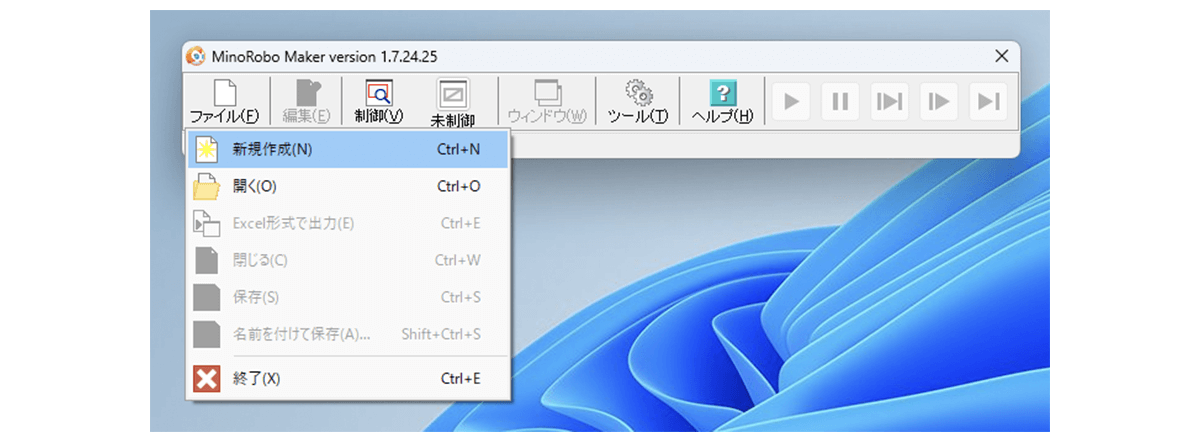Click the MinoRobo Maker app icon in title bar
The width and height of the screenshot is (1200, 442).
(196, 56)
